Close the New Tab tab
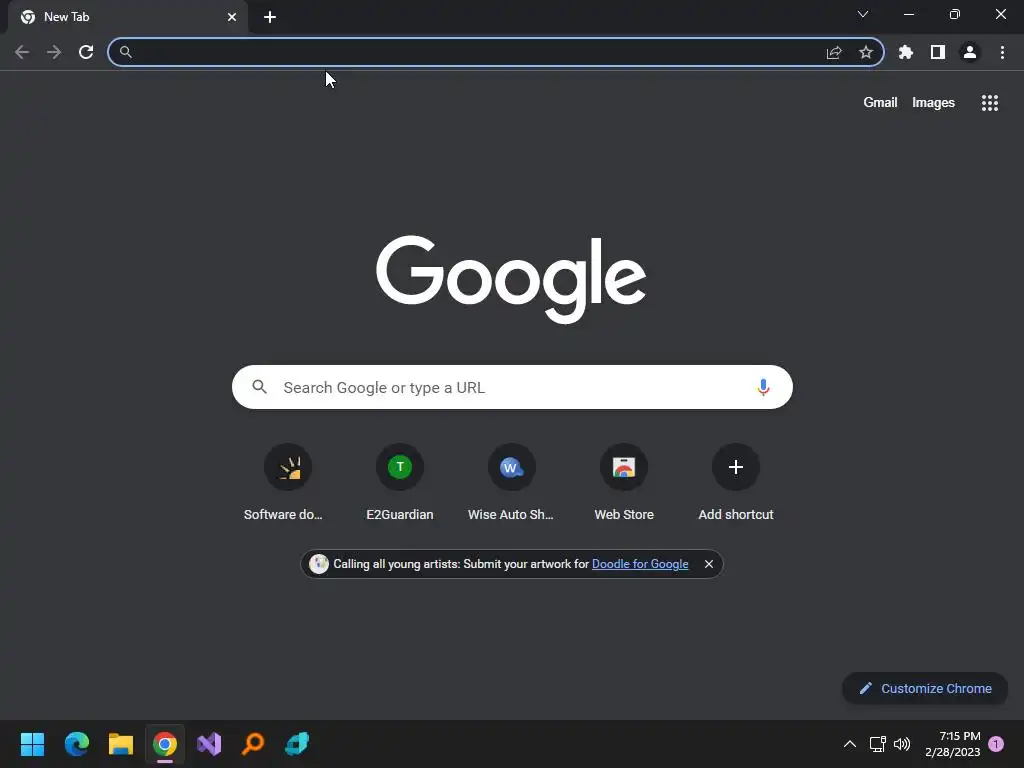Viewport: 1024px width, 768px height. [x=232, y=17]
